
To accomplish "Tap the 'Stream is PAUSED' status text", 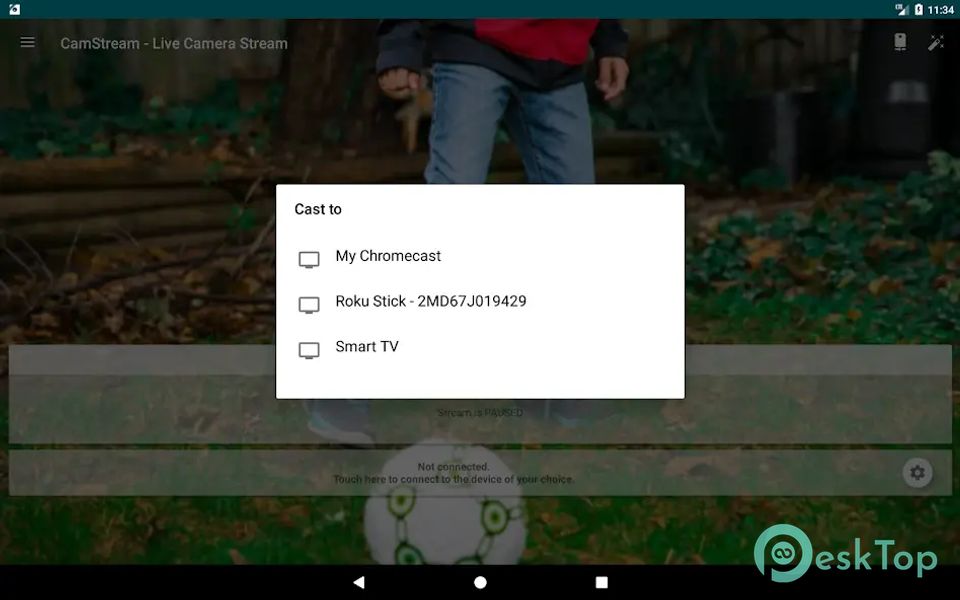I will click(480, 413).
